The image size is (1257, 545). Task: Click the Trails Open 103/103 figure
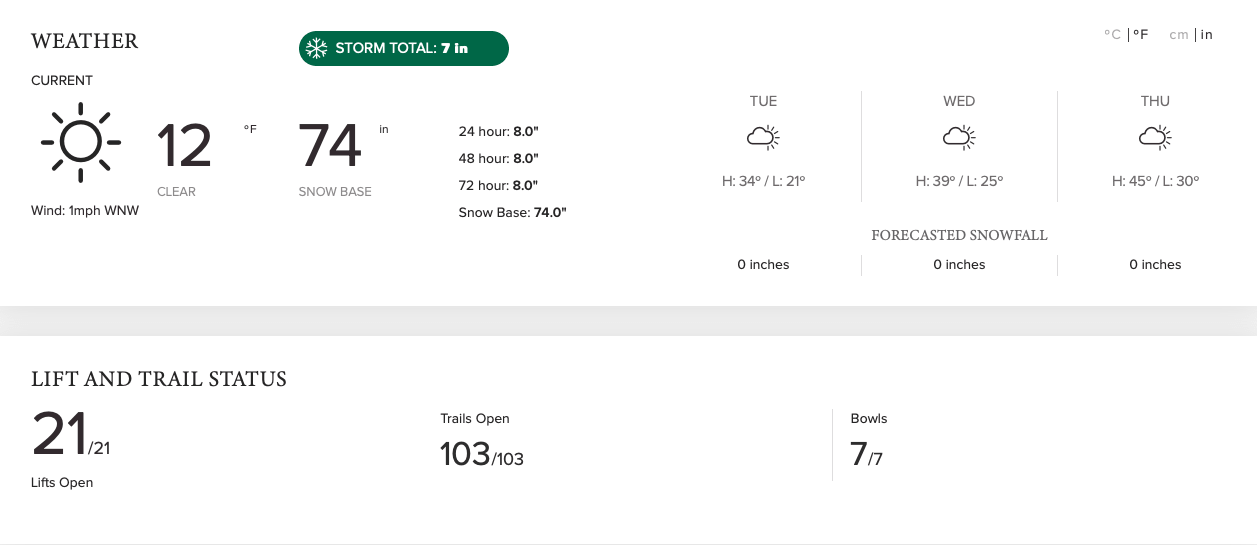pyautogui.click(x=482, y=455)
